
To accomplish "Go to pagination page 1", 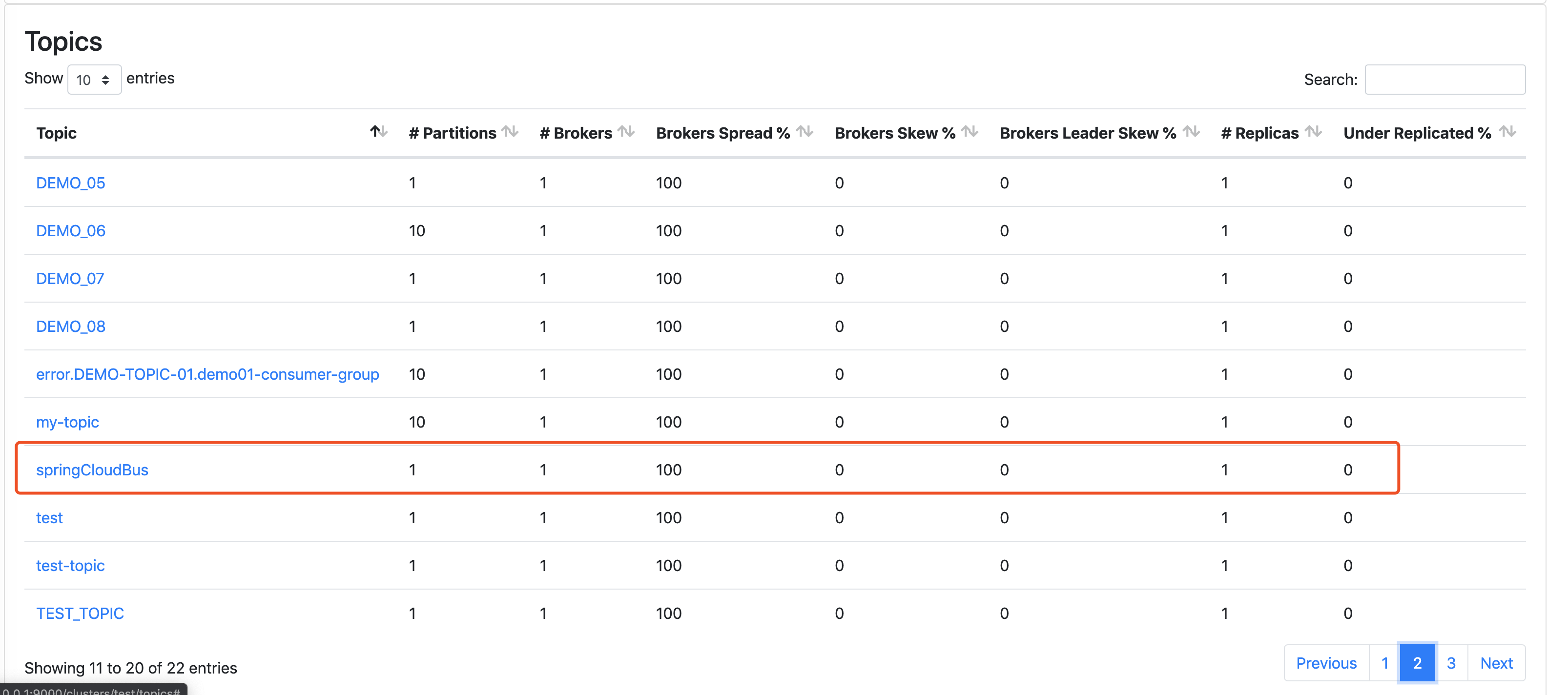I will (1384, 663).
